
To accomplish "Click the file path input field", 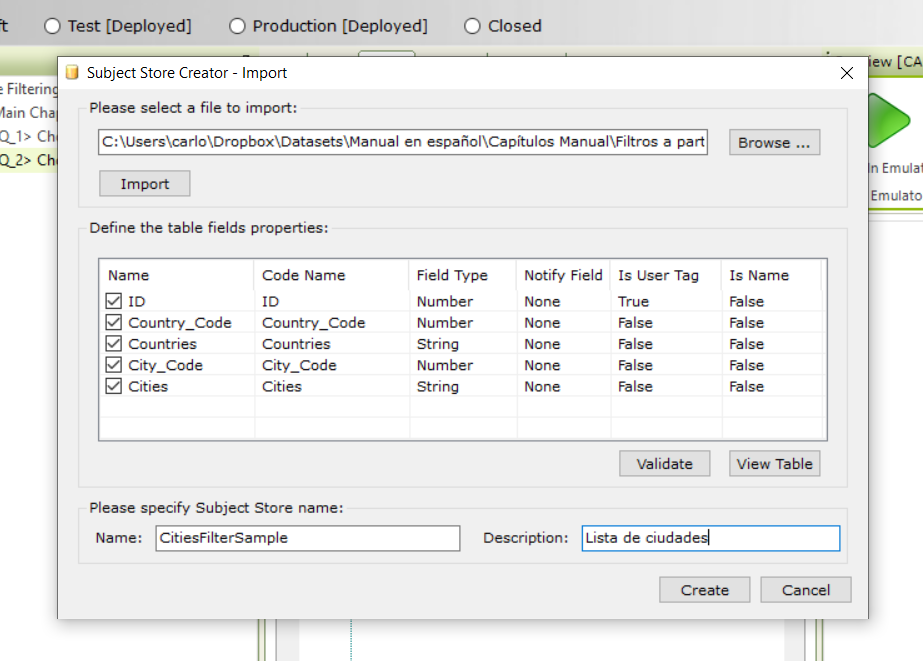I will coord(403,142).
